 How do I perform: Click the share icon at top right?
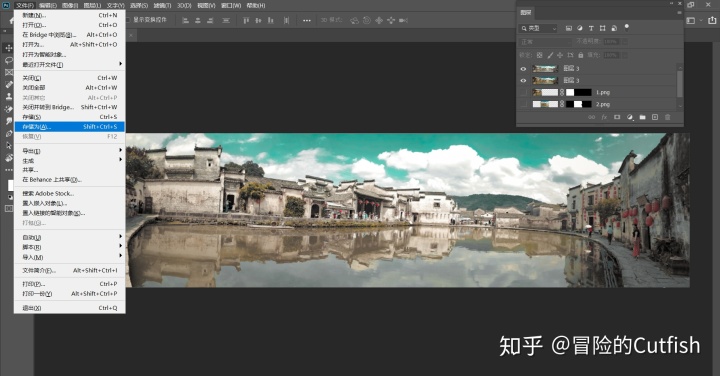pyautogui.click(x=712, y=20)
